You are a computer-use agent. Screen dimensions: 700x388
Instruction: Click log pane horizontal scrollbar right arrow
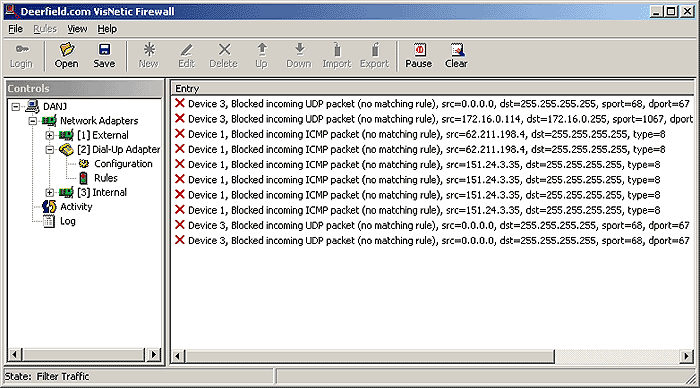click(686, 356)
